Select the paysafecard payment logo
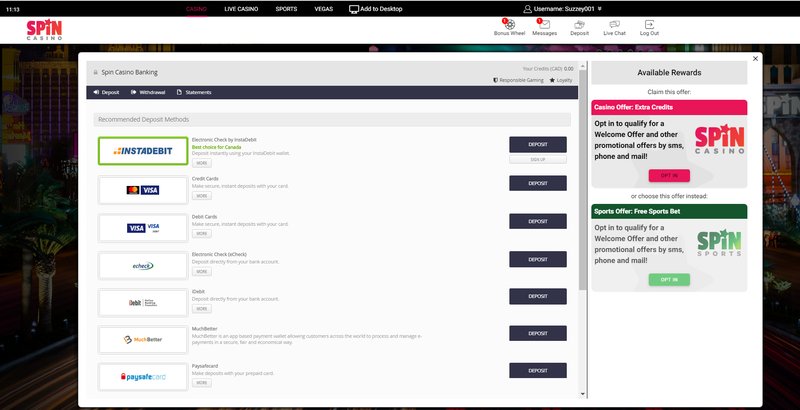 pyautogui.click(x=143, y=377)
